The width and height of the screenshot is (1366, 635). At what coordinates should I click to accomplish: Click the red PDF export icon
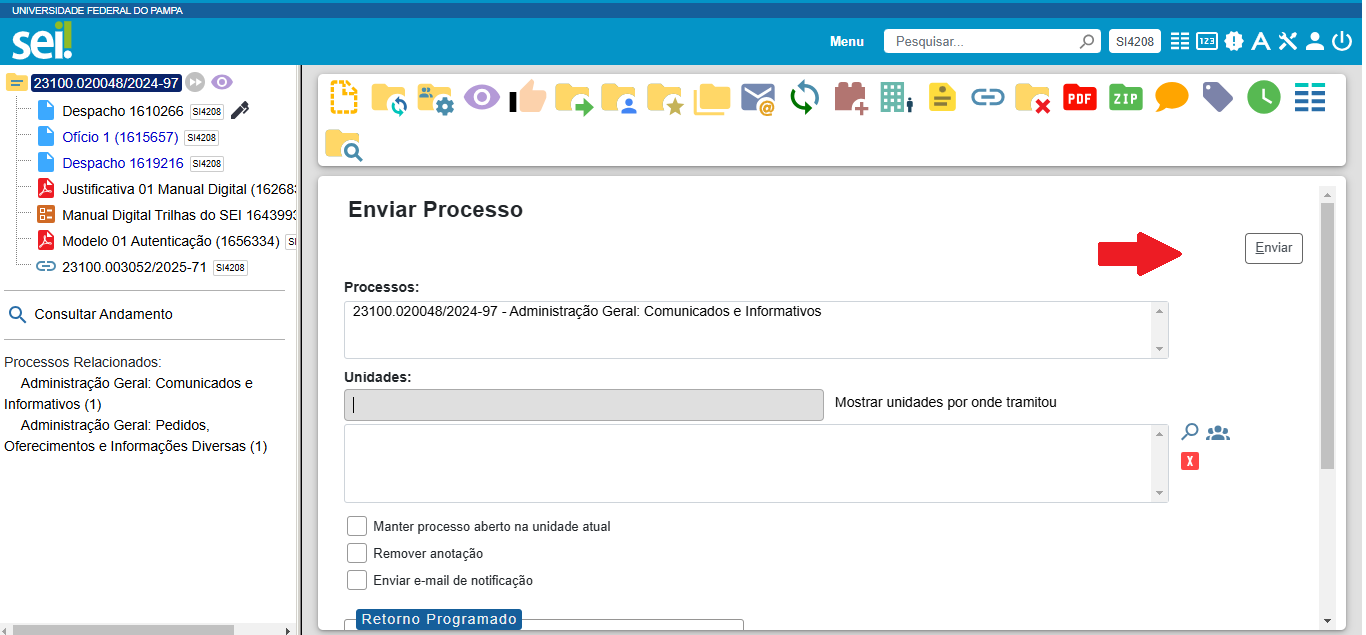click(1079, 97)
